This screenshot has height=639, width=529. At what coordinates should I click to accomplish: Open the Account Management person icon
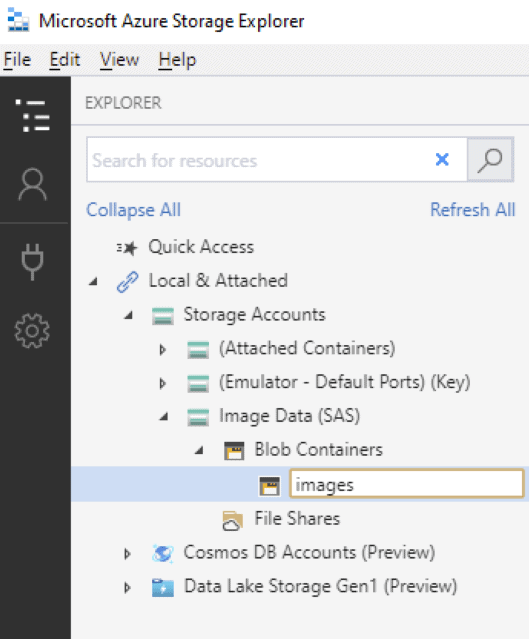(x=33, y=184)
